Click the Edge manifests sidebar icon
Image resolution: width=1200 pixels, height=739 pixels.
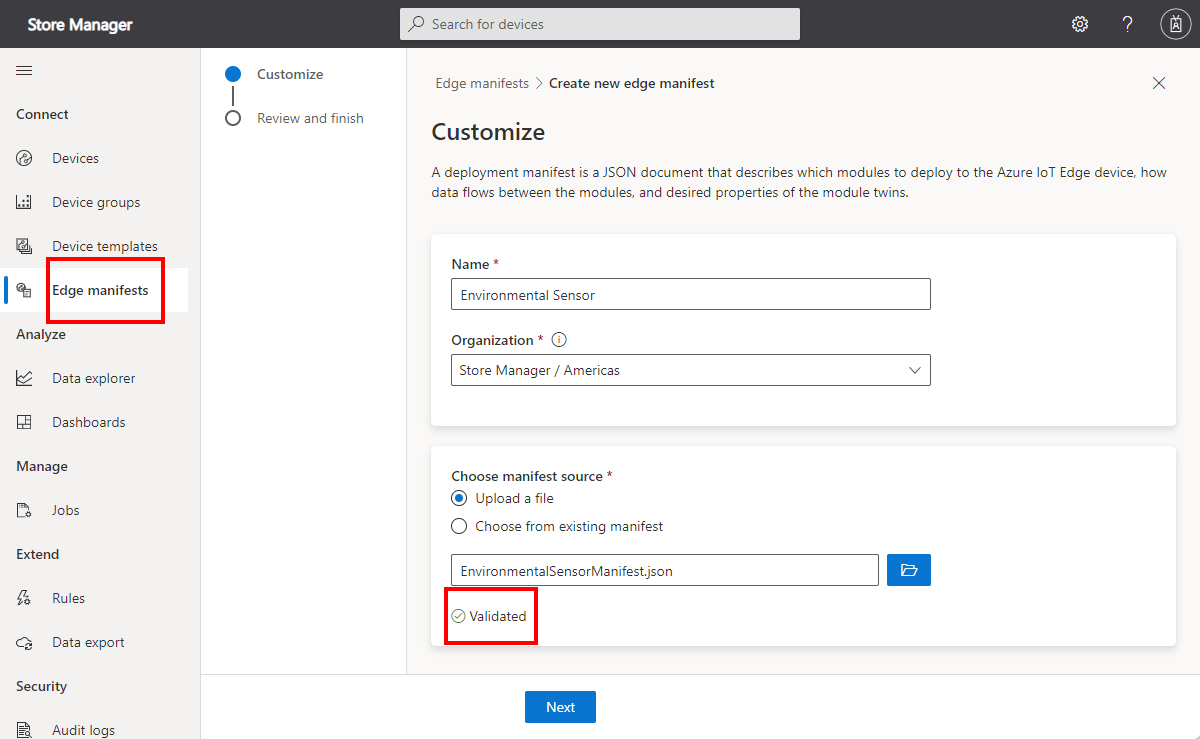22,290
